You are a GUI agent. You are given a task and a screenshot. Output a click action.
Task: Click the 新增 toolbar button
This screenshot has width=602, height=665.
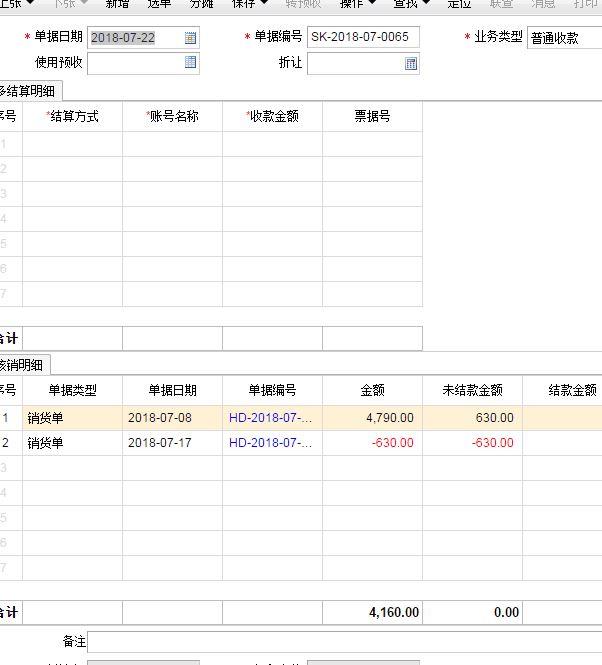[x=117, y=4]
